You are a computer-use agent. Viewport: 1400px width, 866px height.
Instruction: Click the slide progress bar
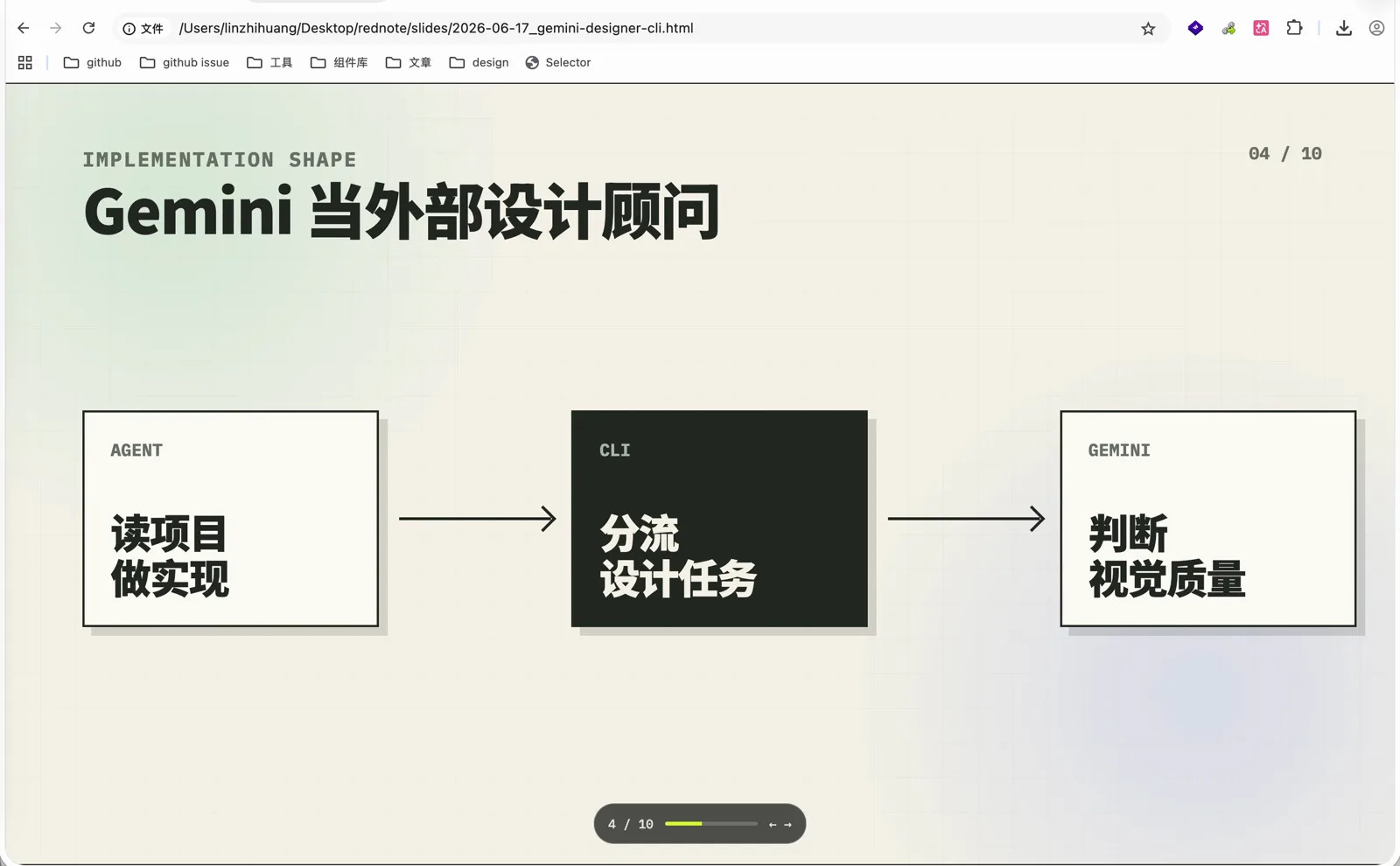[710, 824]
